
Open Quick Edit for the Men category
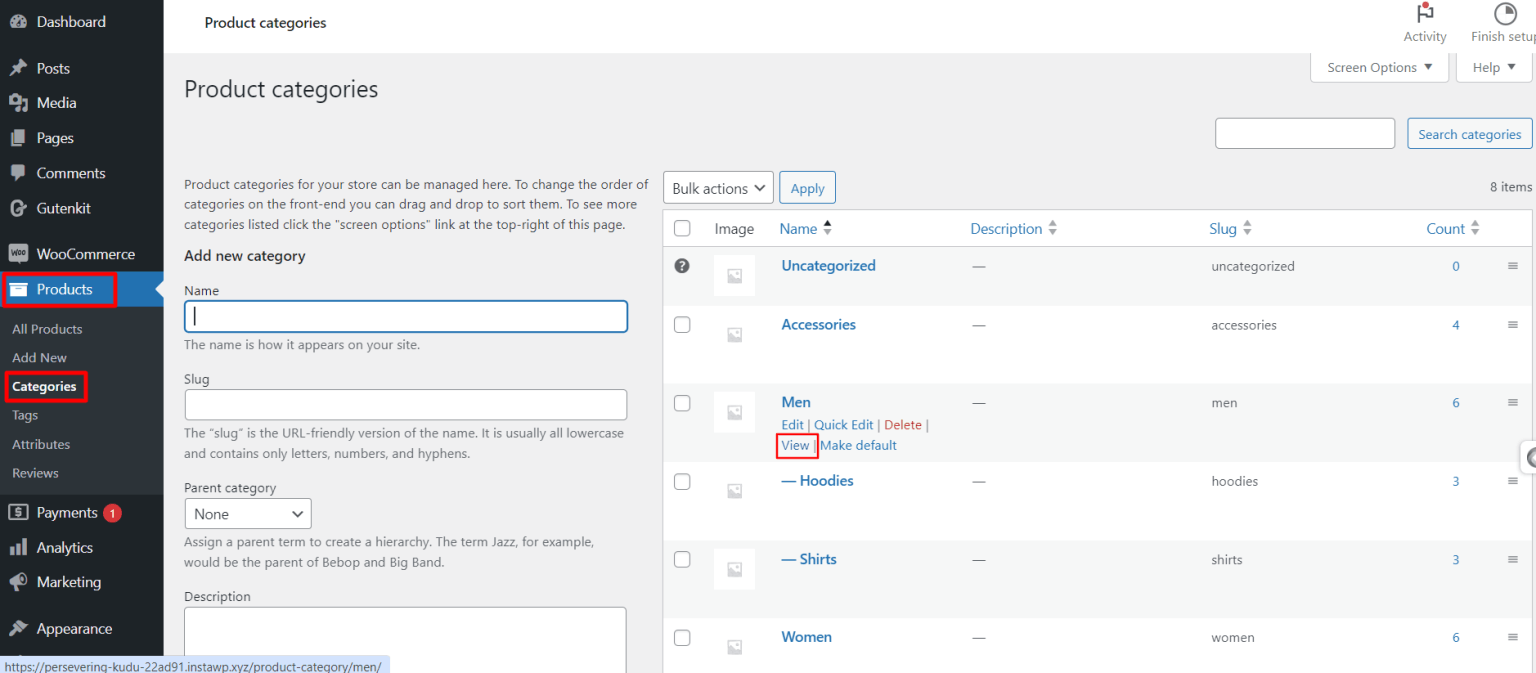(846, 424)
